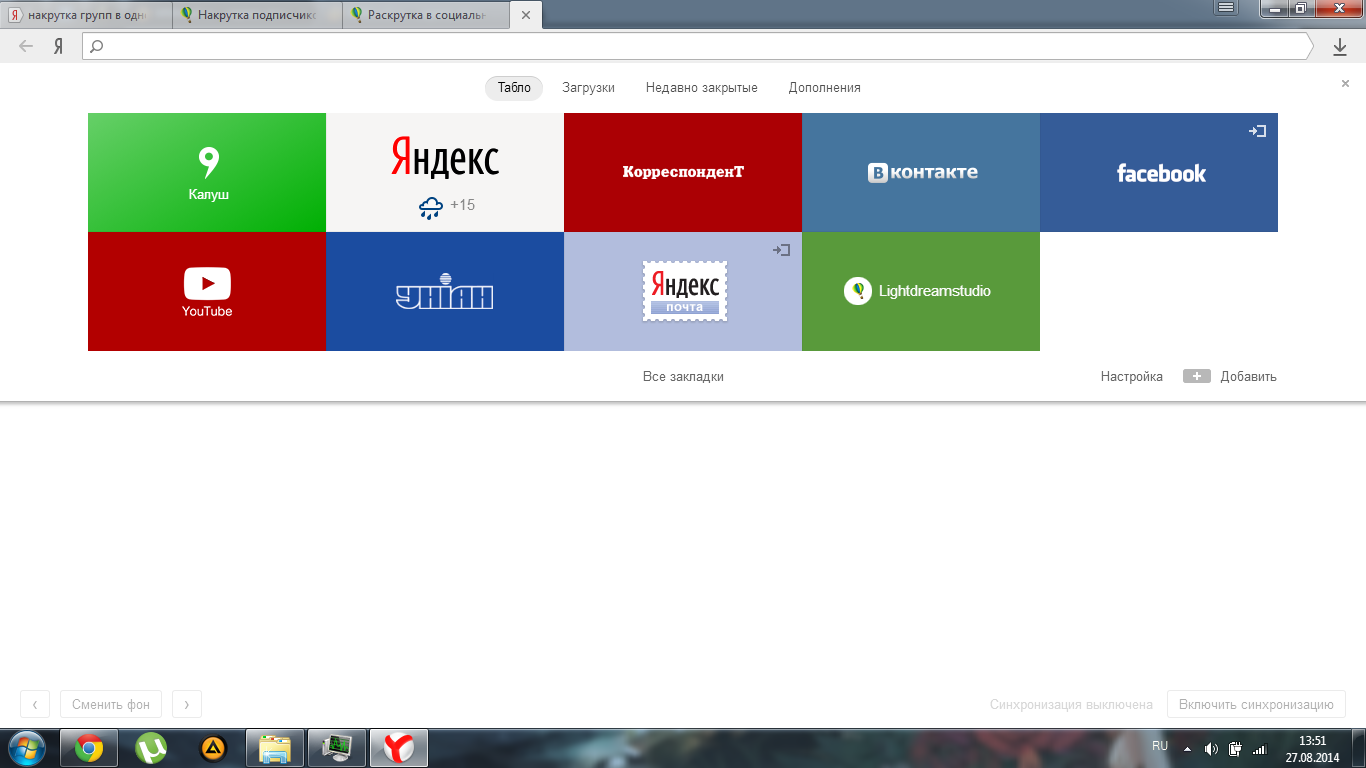Switch to the Дополнения tab
The width and height of the screenshot is (1366, 768).
pos(825,88)
